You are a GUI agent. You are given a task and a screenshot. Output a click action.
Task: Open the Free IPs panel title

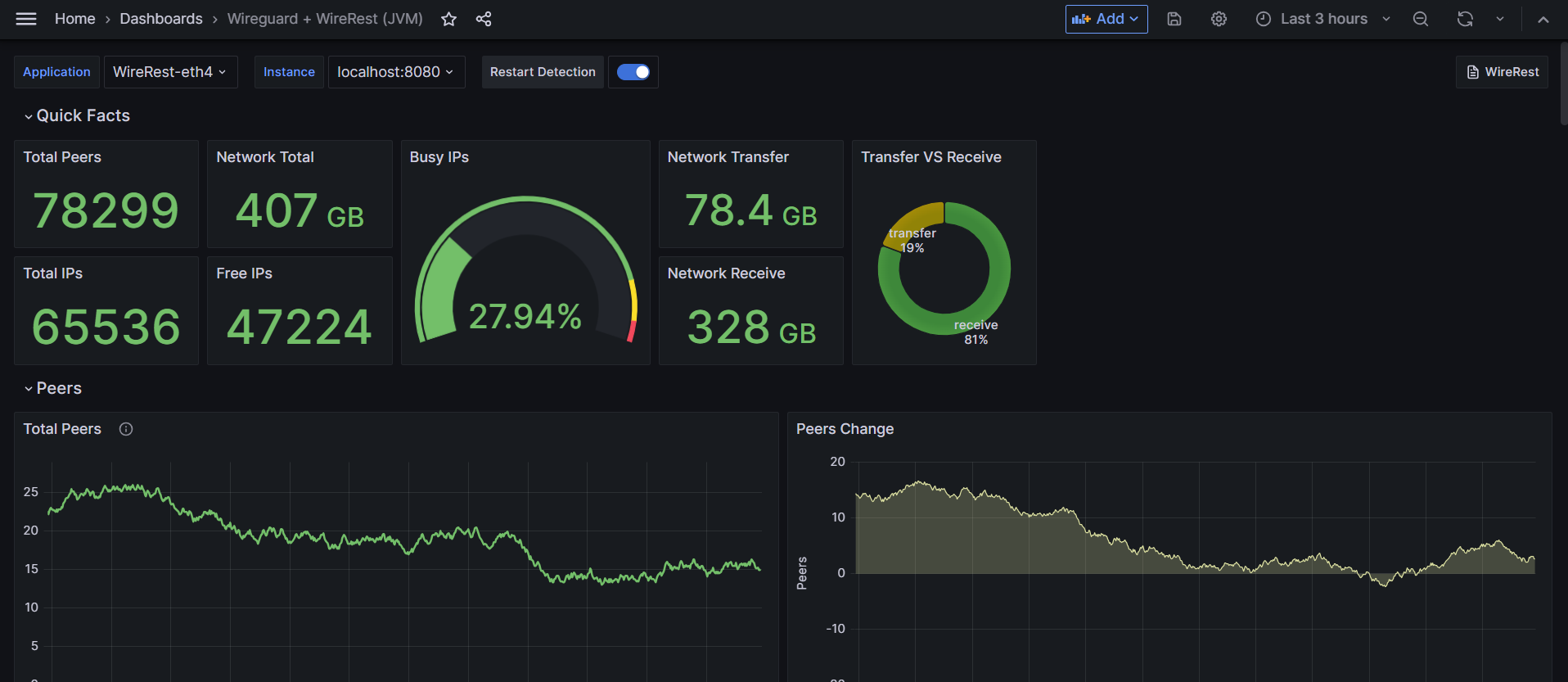tap(245, 273)
